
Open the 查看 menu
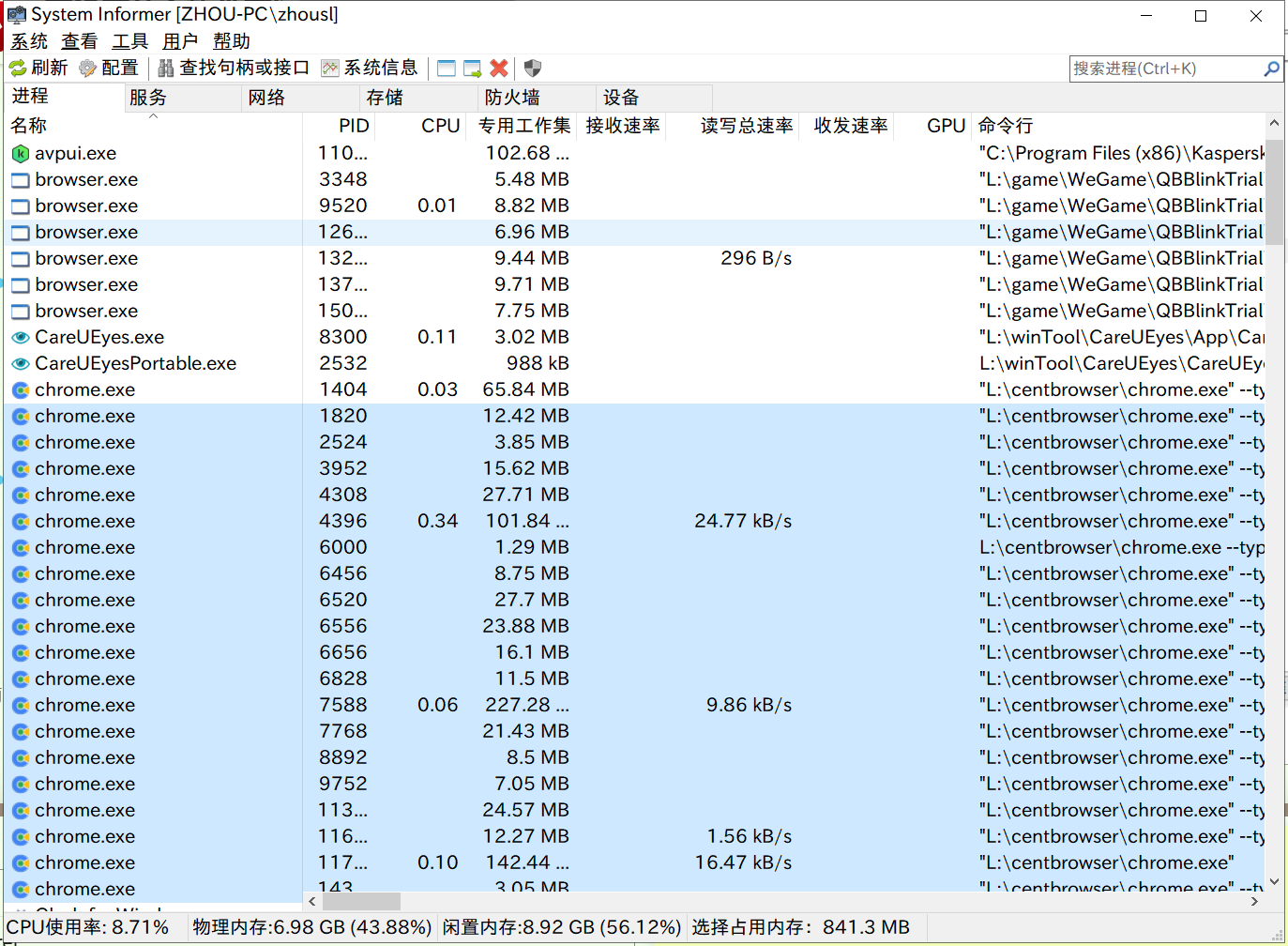(x=79, y=41)
